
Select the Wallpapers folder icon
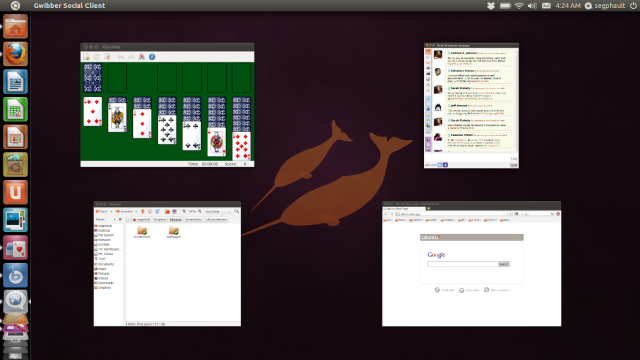click(x=173, y=232)
